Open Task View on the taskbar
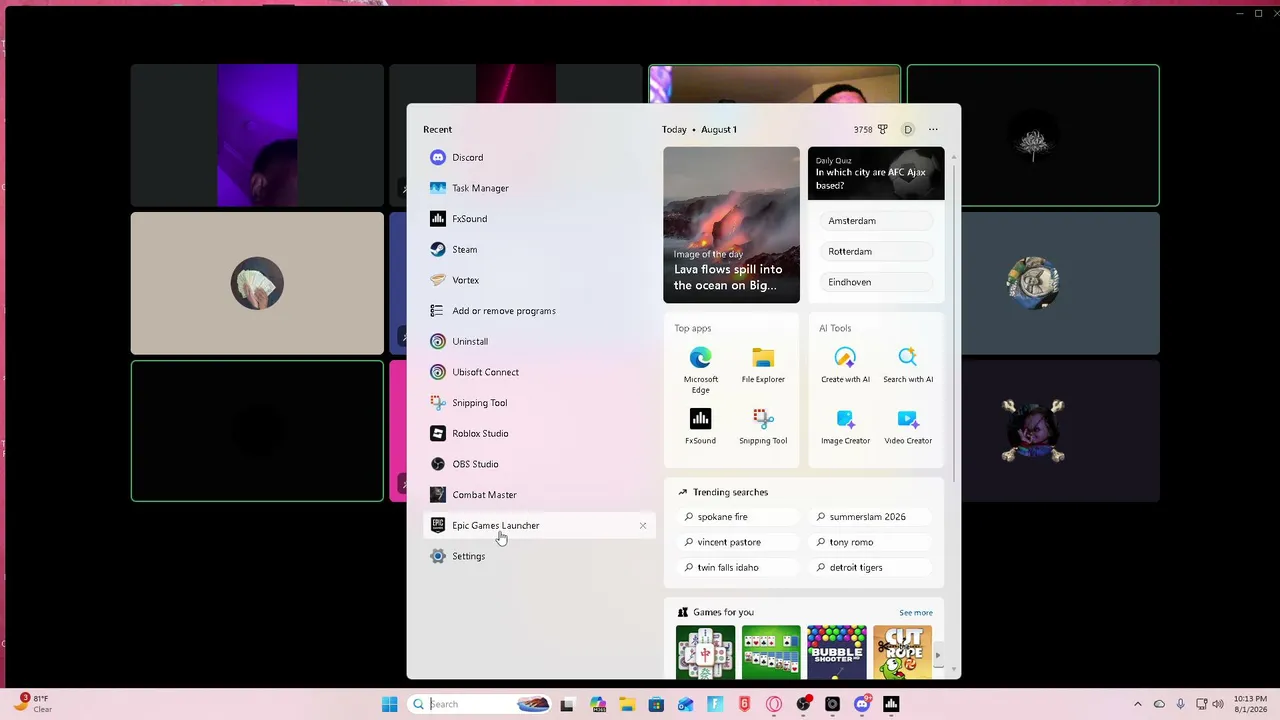Screen dimensions: 1280x720 567,704
